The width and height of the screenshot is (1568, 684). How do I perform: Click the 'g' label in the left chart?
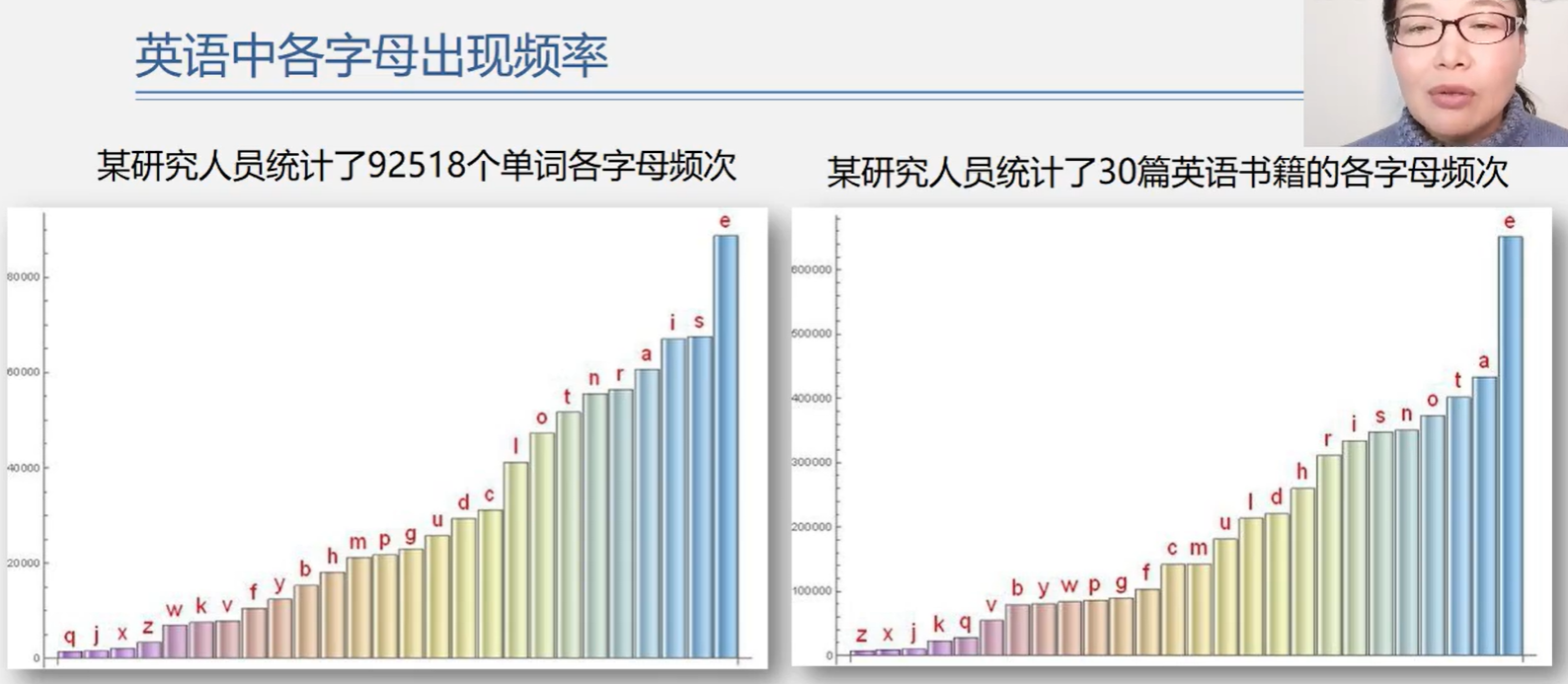coord(411,536)
